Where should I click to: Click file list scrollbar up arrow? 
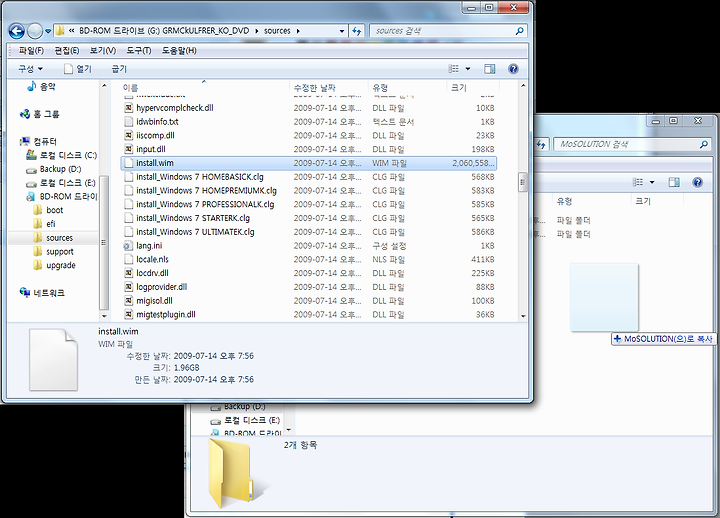523,86
